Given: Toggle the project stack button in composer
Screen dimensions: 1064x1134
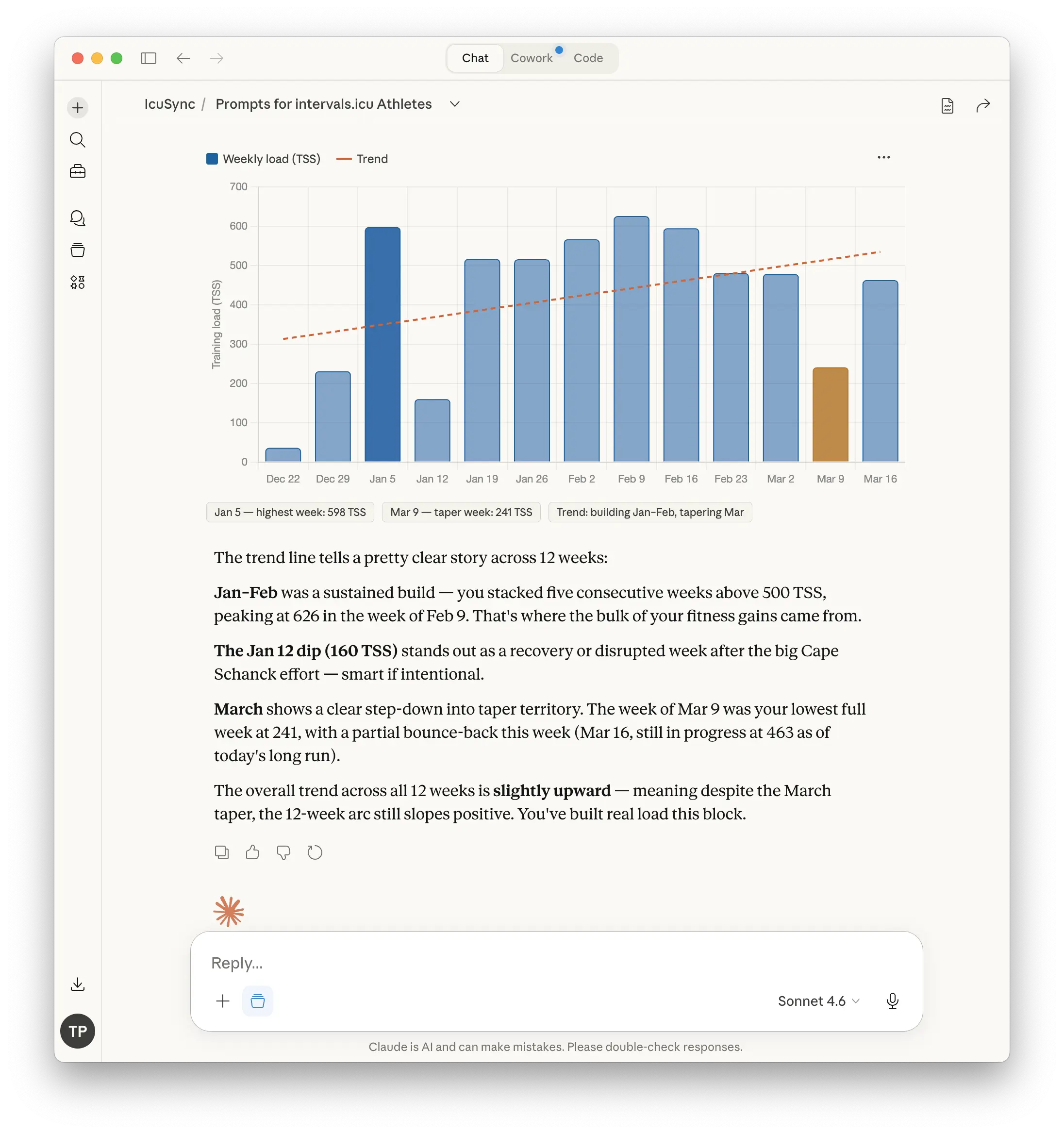Looking at the screenshot, I should [258, 1001].
